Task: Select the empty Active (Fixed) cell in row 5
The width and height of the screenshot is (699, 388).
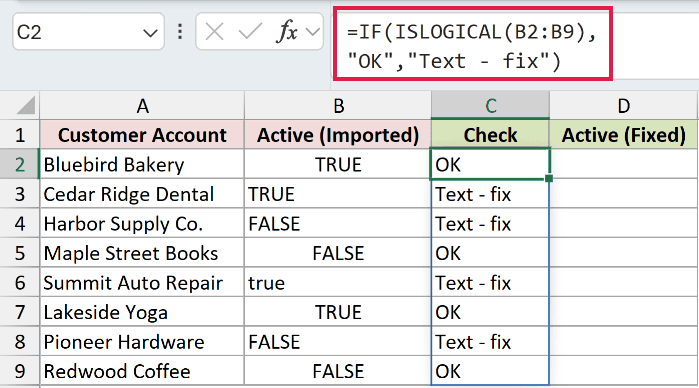Action: pos(624,253)
